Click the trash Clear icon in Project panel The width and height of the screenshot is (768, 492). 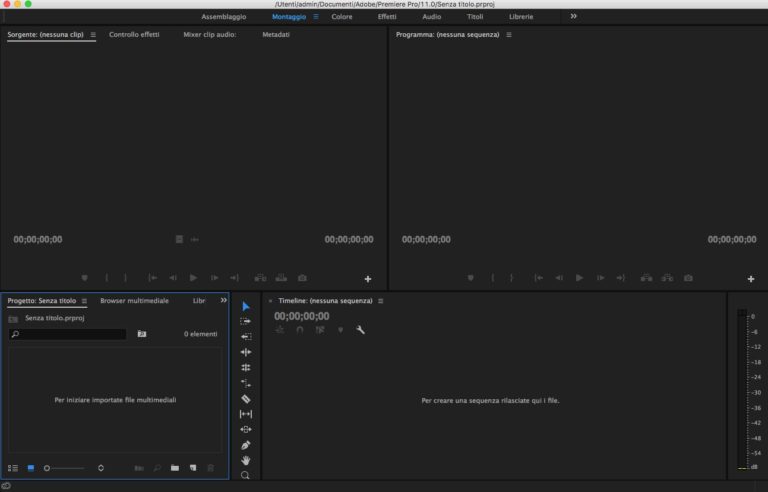pyautogui.click(x=211, y=468)
